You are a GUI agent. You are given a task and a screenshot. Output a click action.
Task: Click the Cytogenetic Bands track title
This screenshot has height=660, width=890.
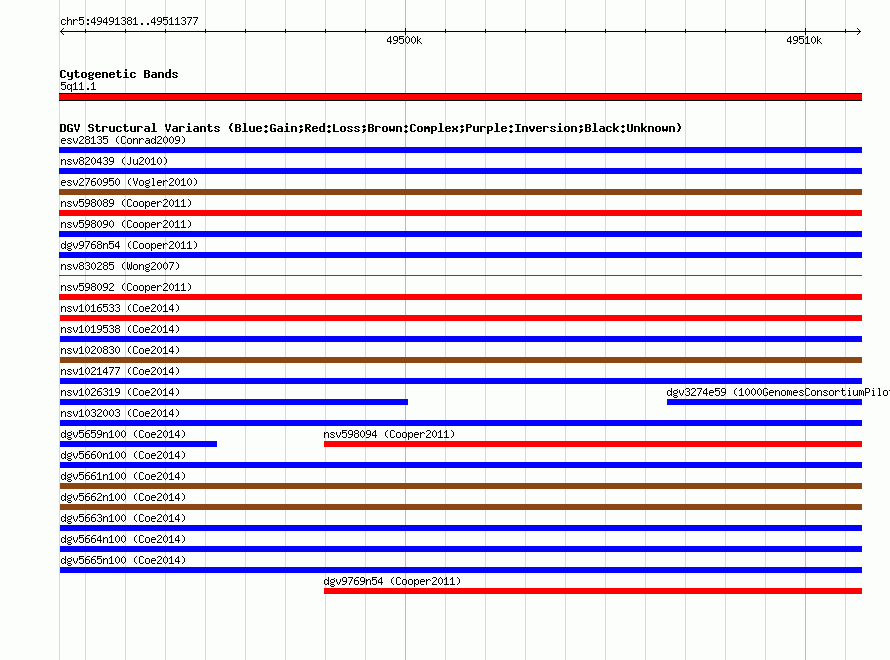click(x=119, y=74)
